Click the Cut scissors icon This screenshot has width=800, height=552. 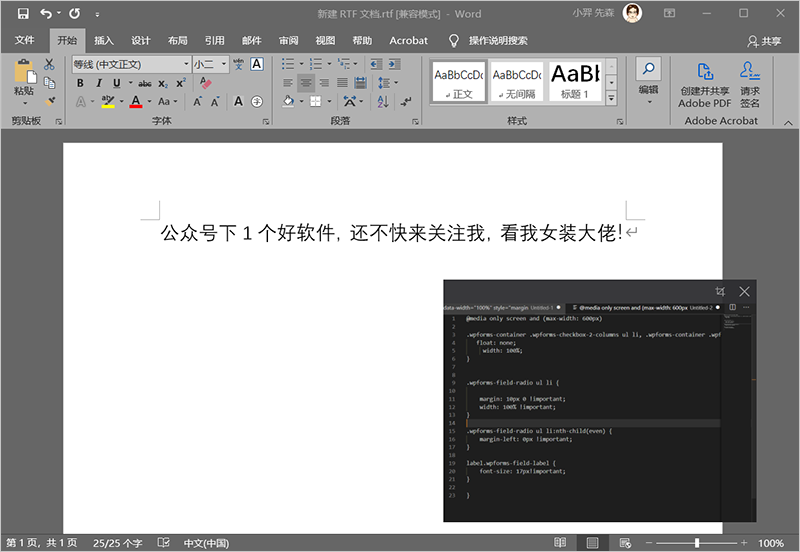tap(49, 64)
